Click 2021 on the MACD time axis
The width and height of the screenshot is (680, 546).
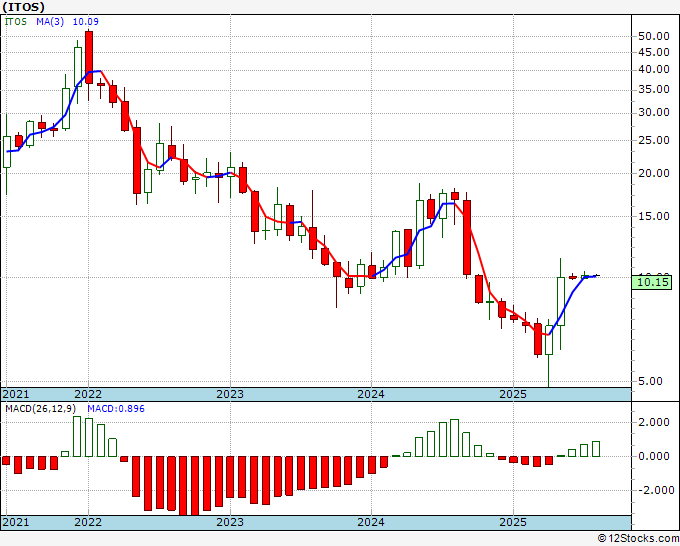click(x=16, y=522)
